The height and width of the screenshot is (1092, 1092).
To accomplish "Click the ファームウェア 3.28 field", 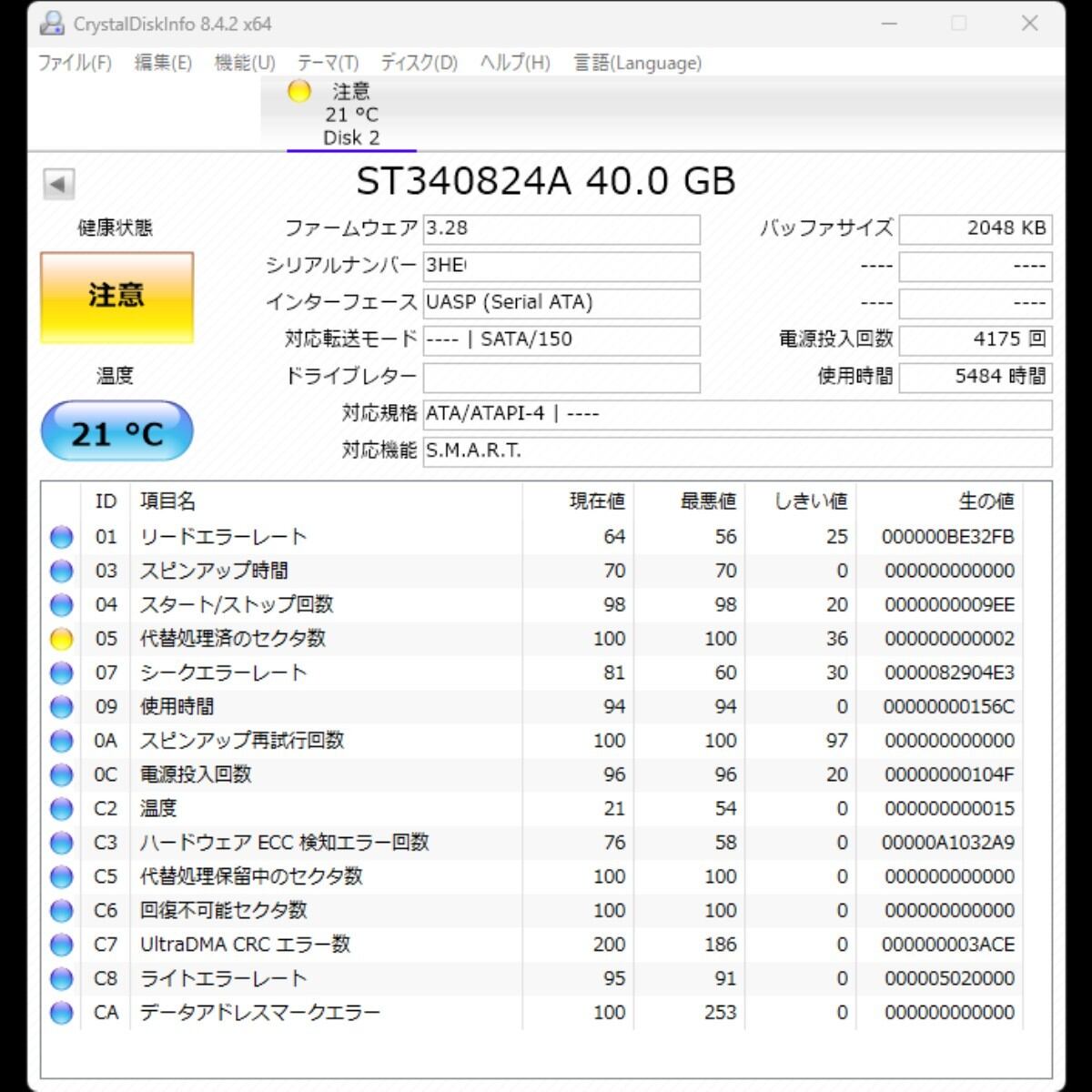I will (x=561, y=228).
